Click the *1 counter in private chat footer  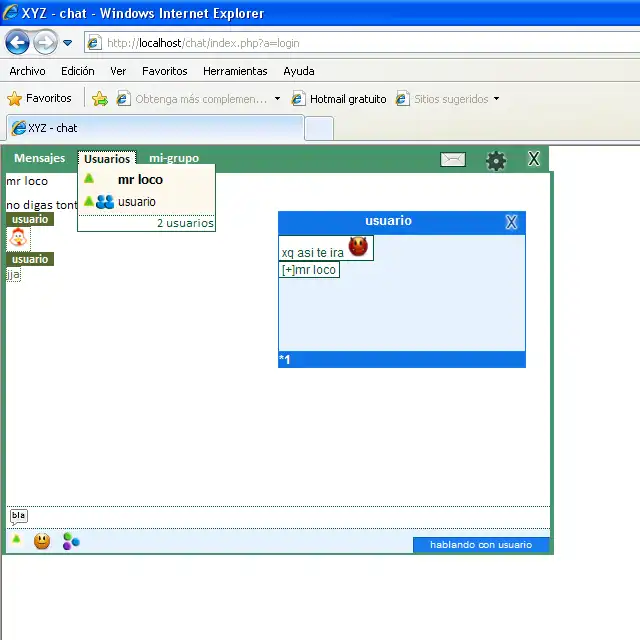point(284,360)
